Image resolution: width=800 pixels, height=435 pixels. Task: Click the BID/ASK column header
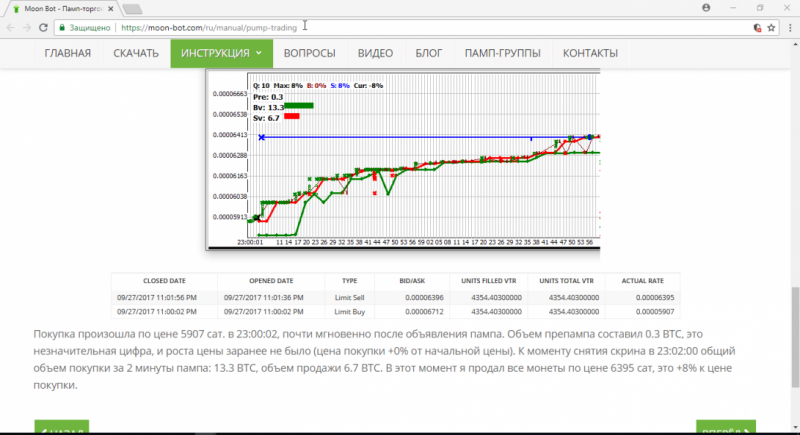(x=412, y=281)
